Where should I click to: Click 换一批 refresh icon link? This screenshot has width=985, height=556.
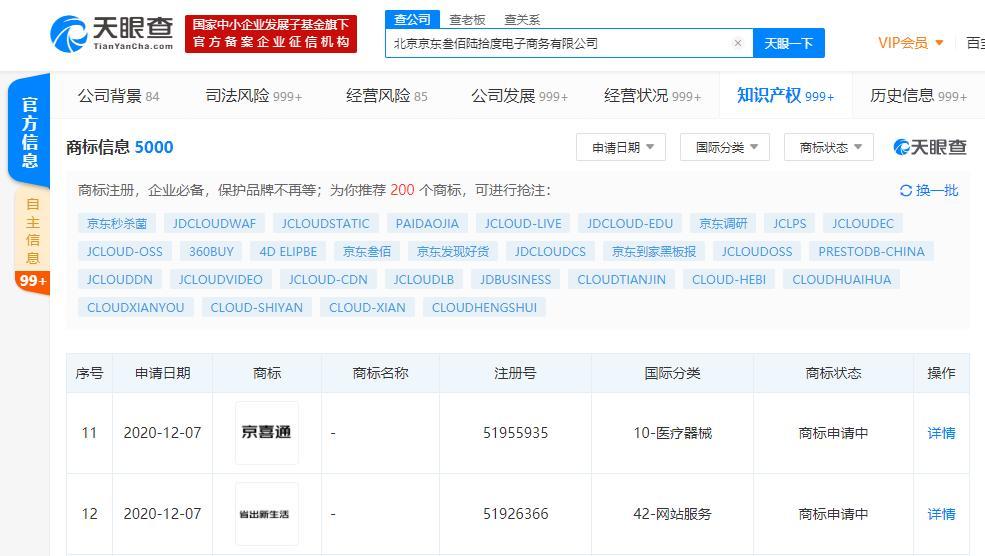coord(929,190)
